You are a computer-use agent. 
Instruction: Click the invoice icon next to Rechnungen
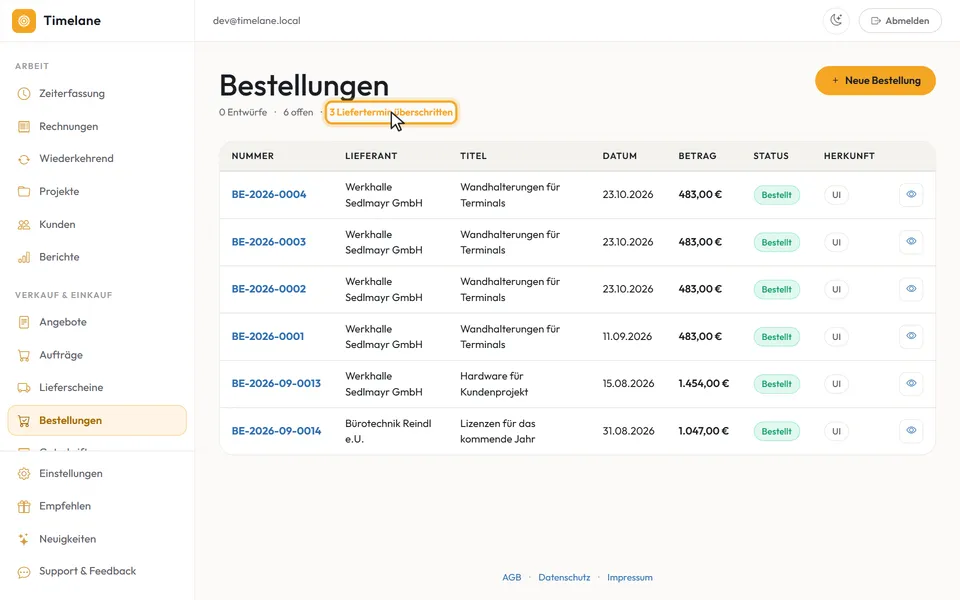pyautogui.click(x=24, y=127)
